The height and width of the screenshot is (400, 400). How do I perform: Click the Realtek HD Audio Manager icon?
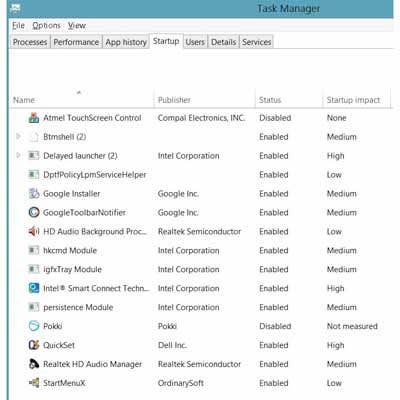[34, 364]
